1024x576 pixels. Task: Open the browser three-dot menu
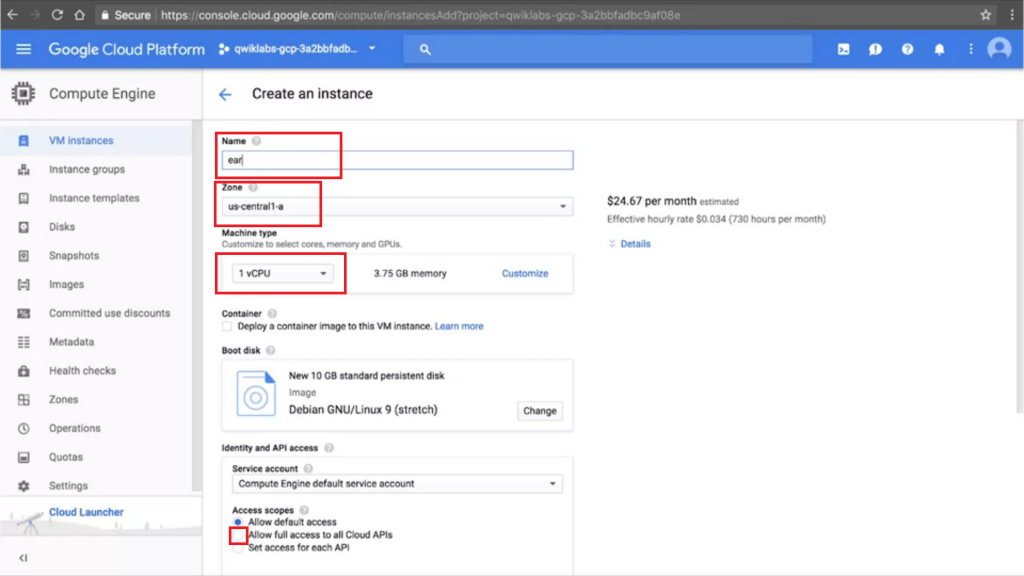pos(1012,14)
